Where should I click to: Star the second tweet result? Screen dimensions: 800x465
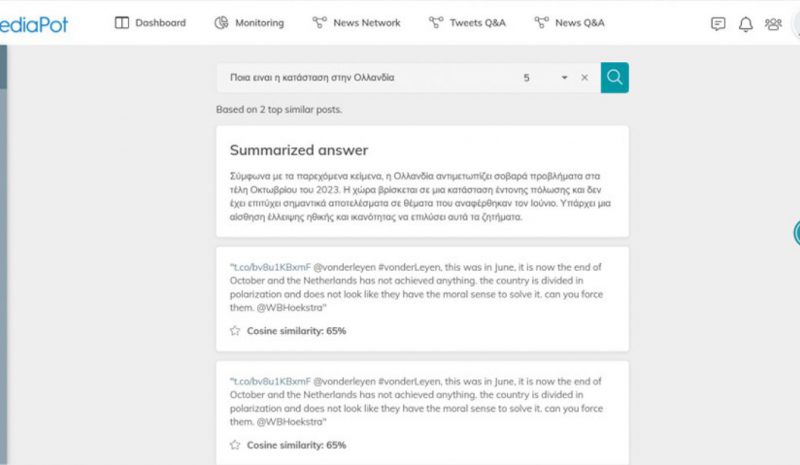(x=235, y=445)
